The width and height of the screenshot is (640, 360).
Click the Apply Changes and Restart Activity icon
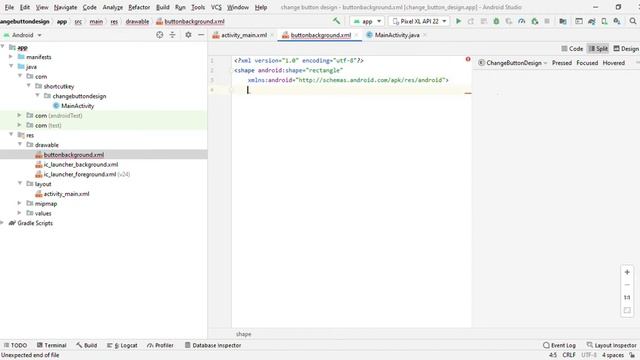pyautogui.click(x=471, y=21)
